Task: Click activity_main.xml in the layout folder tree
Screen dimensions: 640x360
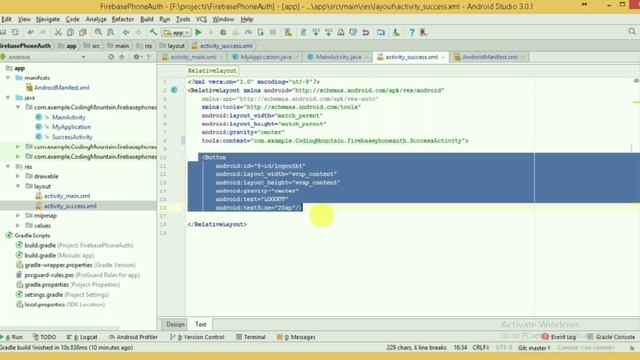Action: click(x=67, y=196)
